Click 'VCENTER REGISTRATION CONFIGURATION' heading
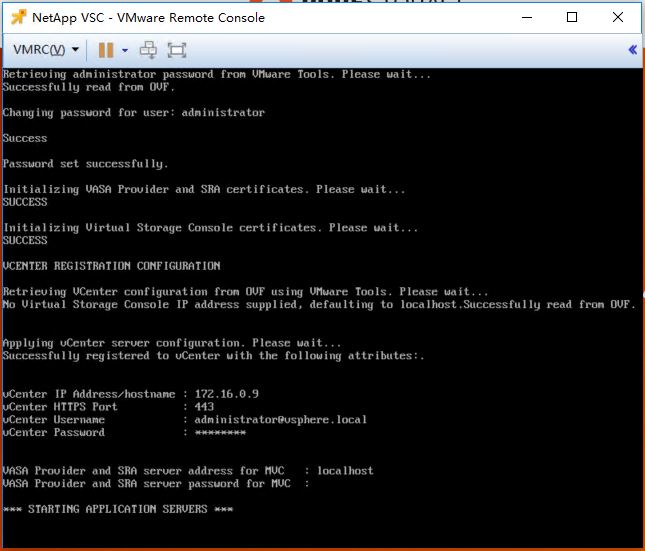 [x=111, y=266]
